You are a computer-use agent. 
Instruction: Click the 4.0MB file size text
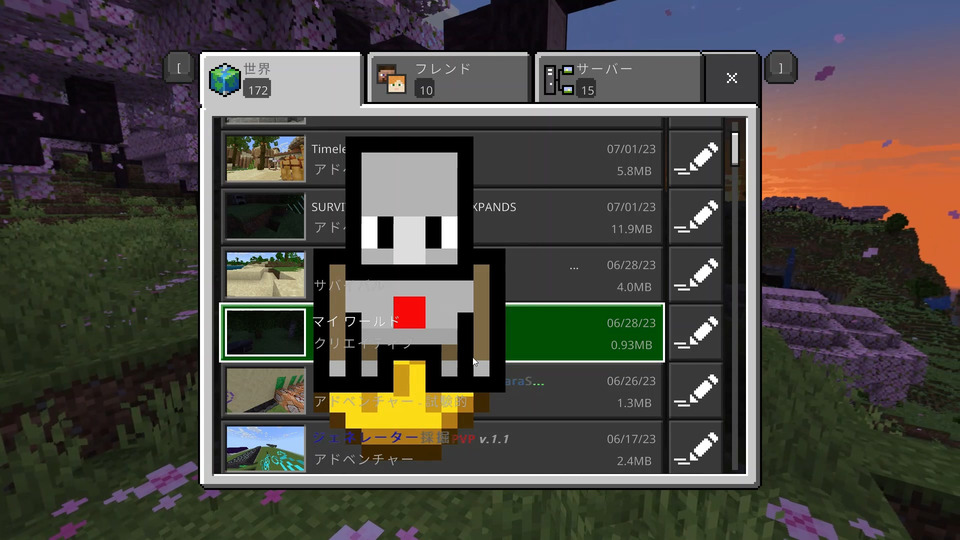tap(634, 287)
